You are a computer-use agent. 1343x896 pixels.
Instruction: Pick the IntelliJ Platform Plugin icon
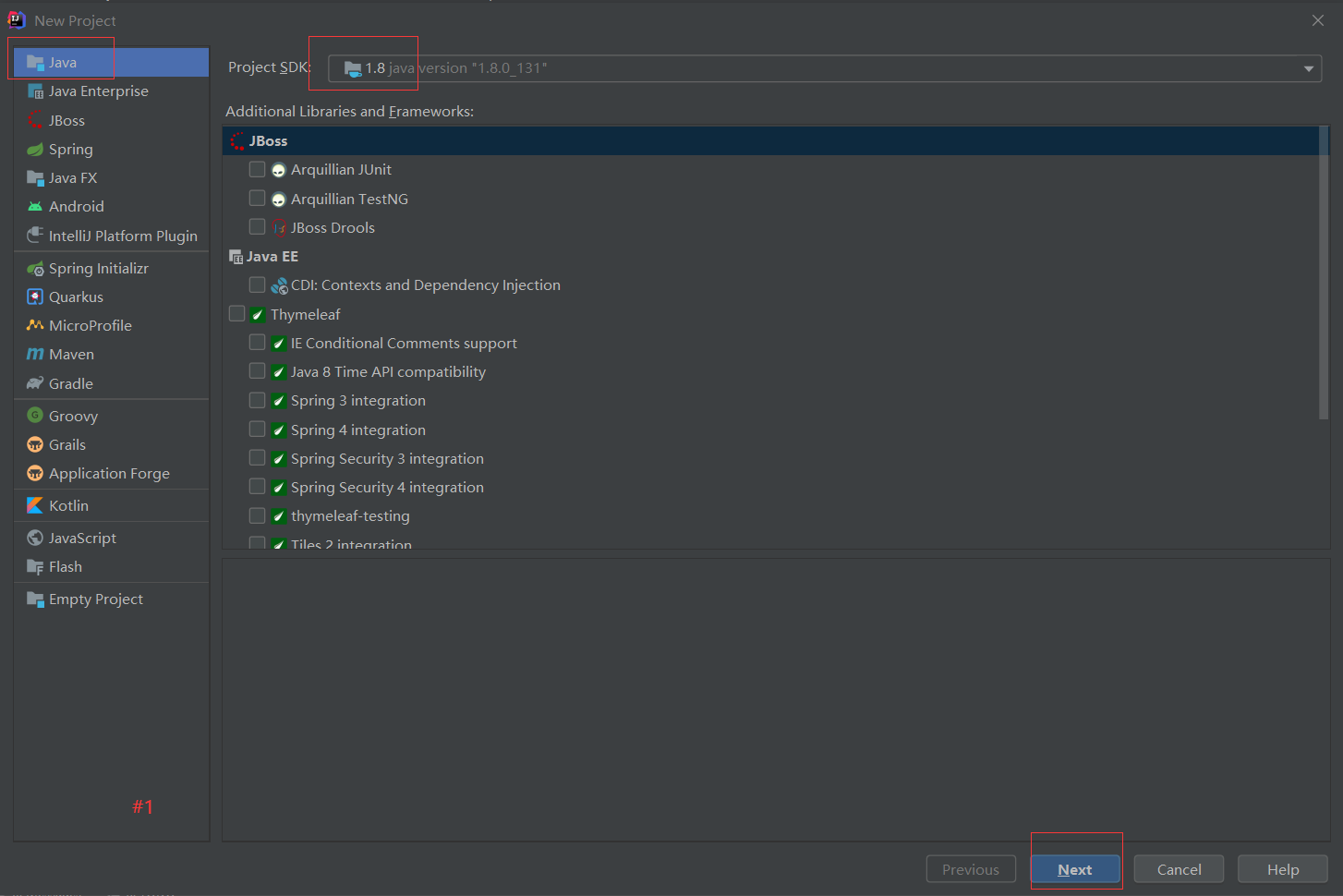[x=36, y=236]
